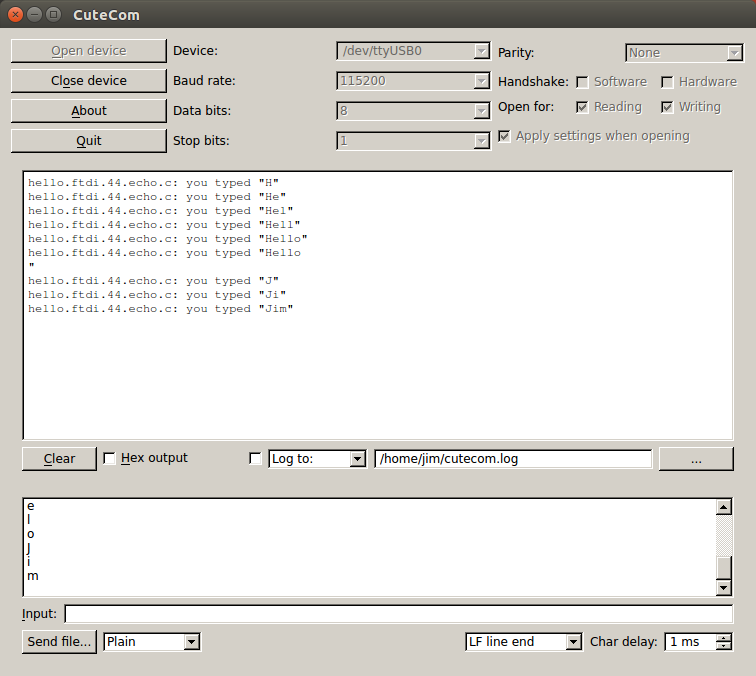
Task: Toggle Apply settings when opening
Action: pyautogui.click(x=504, y=136)
